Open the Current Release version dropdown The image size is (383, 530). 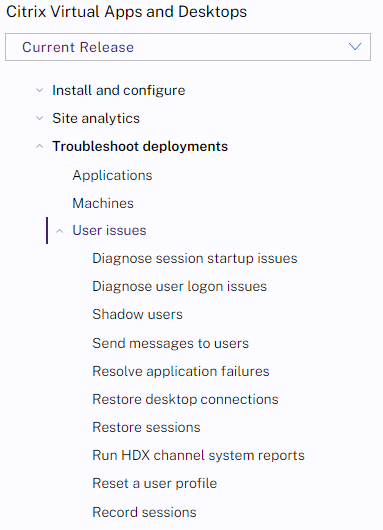click(188, 47)
